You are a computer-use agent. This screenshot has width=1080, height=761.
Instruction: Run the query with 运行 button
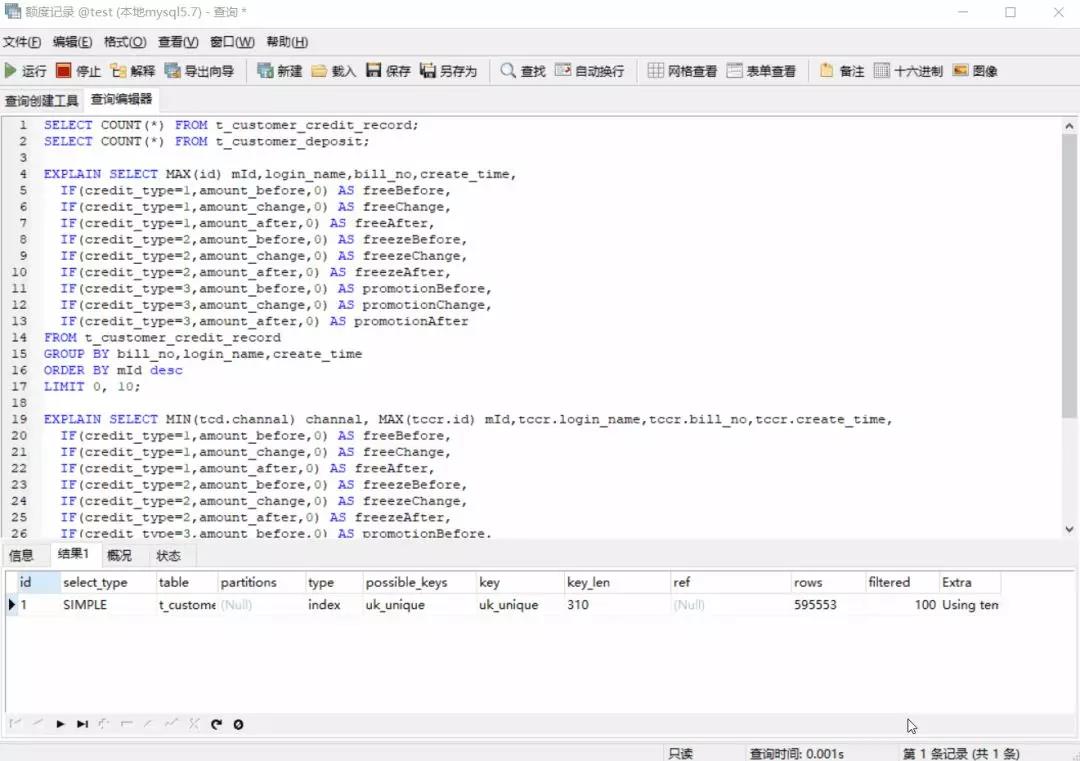(25, 71)
